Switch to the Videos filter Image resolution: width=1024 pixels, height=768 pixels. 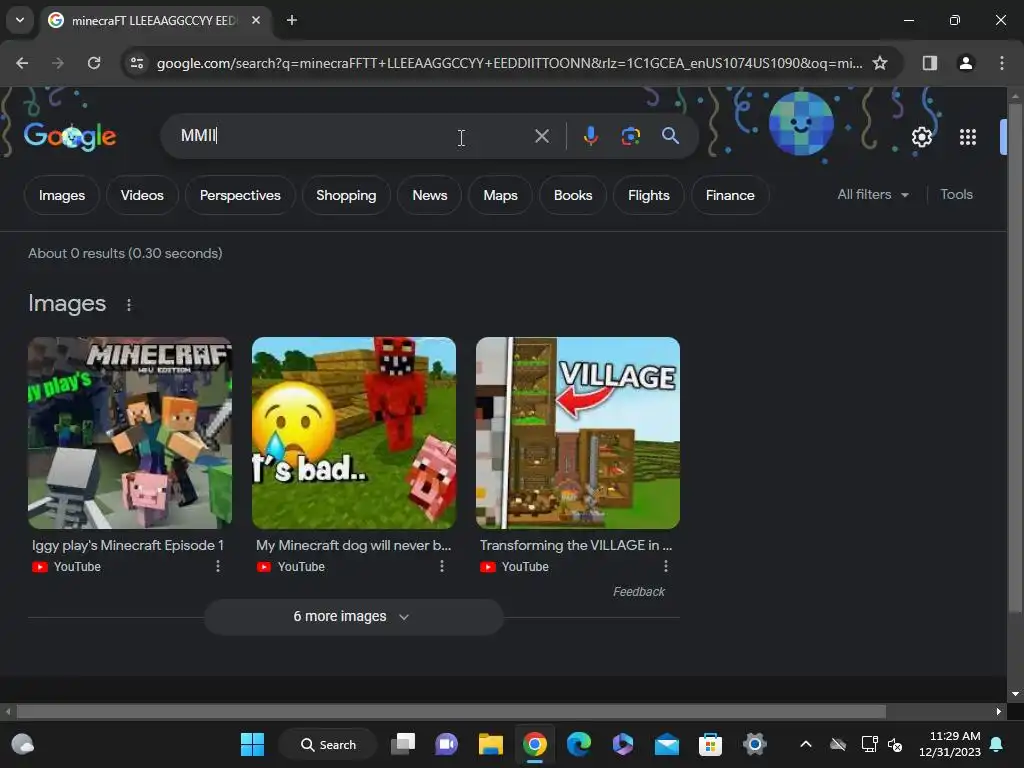click(x=142, y=195)
